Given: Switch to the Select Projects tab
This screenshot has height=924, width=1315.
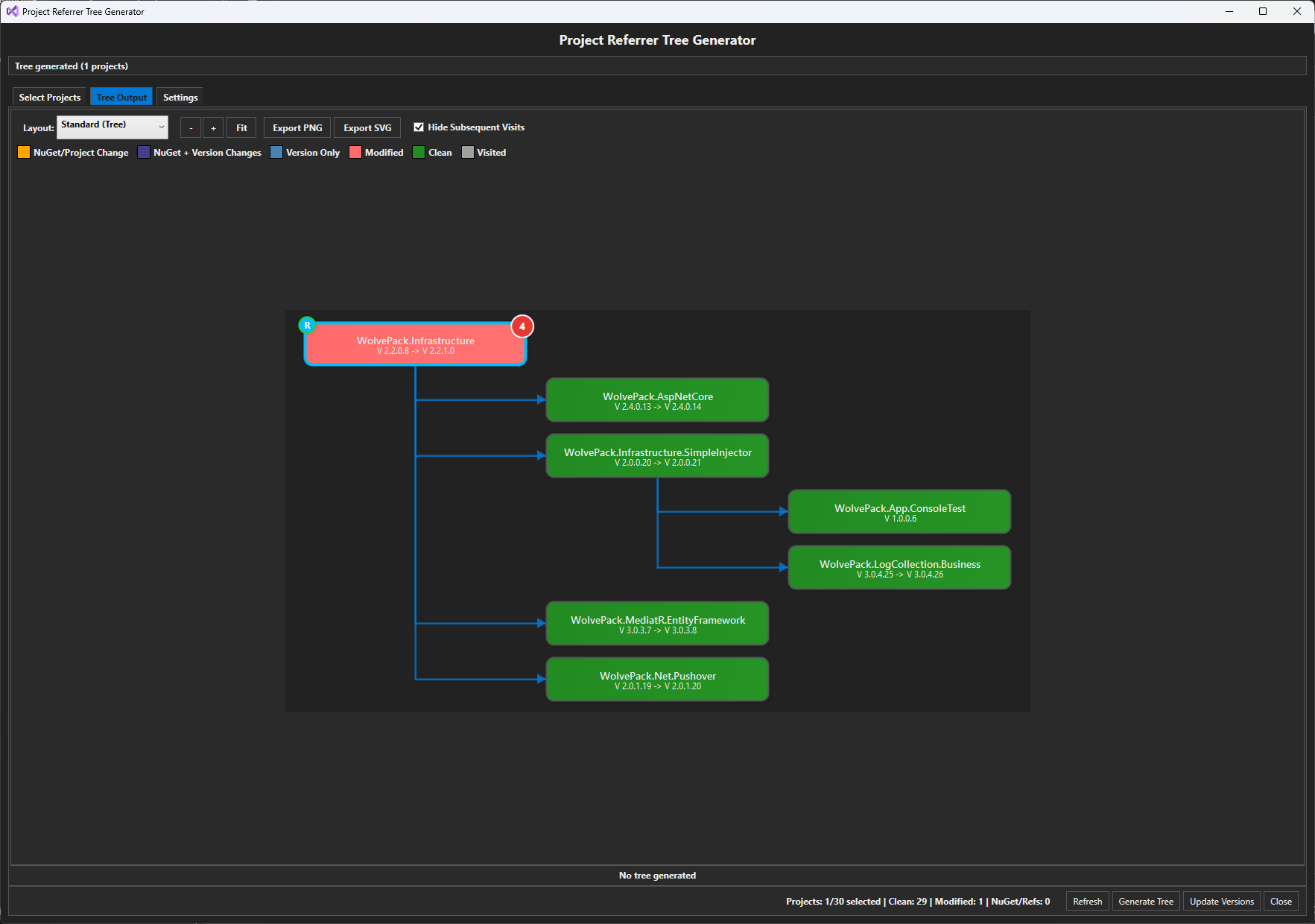Looking at the screenshot, I should click(48, 97).
